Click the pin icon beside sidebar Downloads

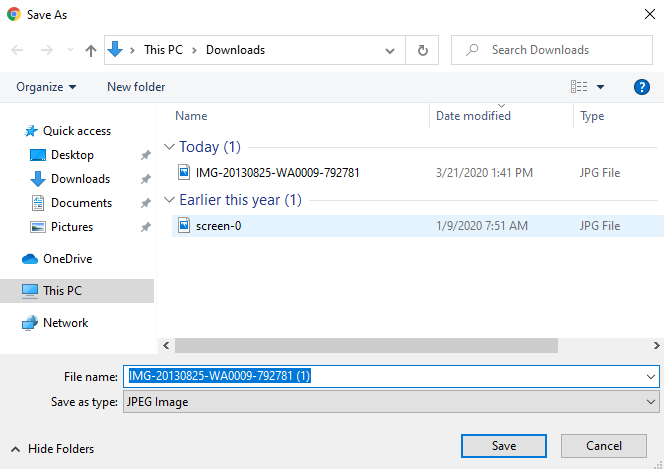pyautogui.click(x=146, y=179)
